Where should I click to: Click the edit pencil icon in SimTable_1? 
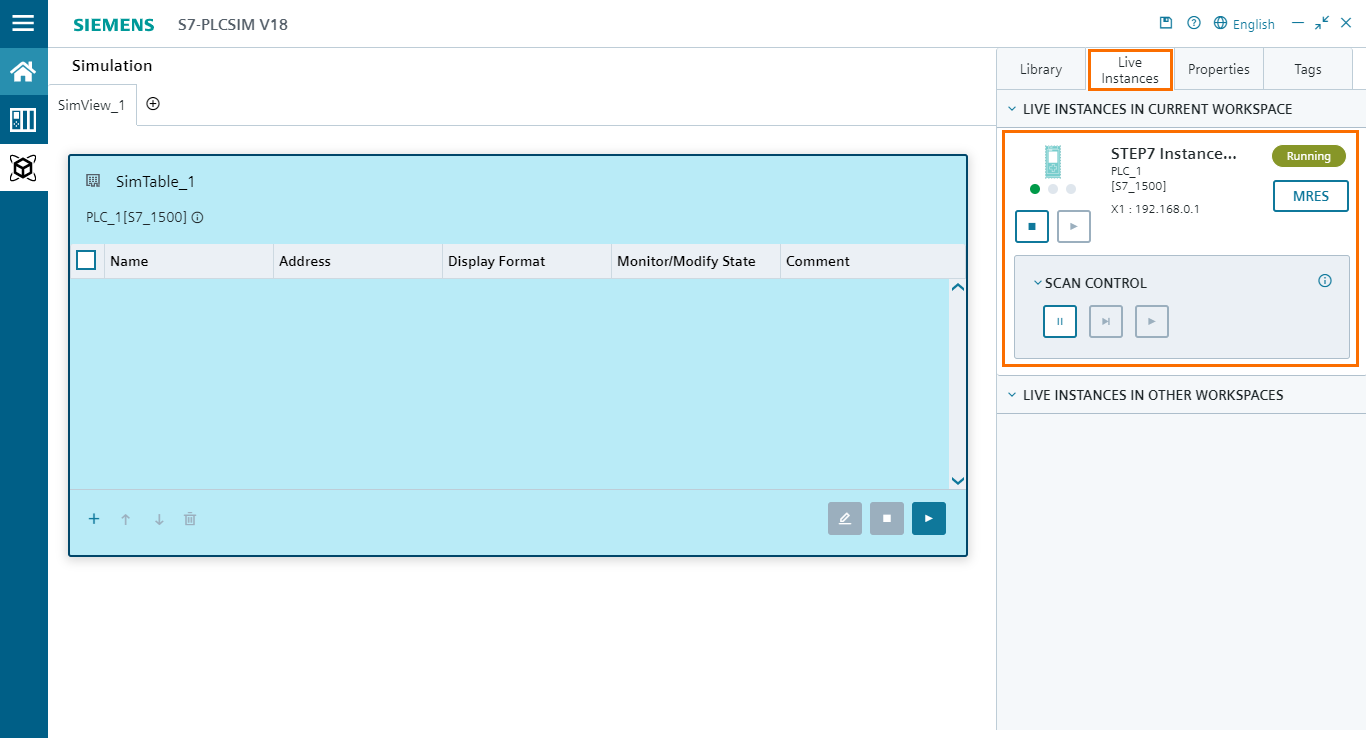pos(845,518)
